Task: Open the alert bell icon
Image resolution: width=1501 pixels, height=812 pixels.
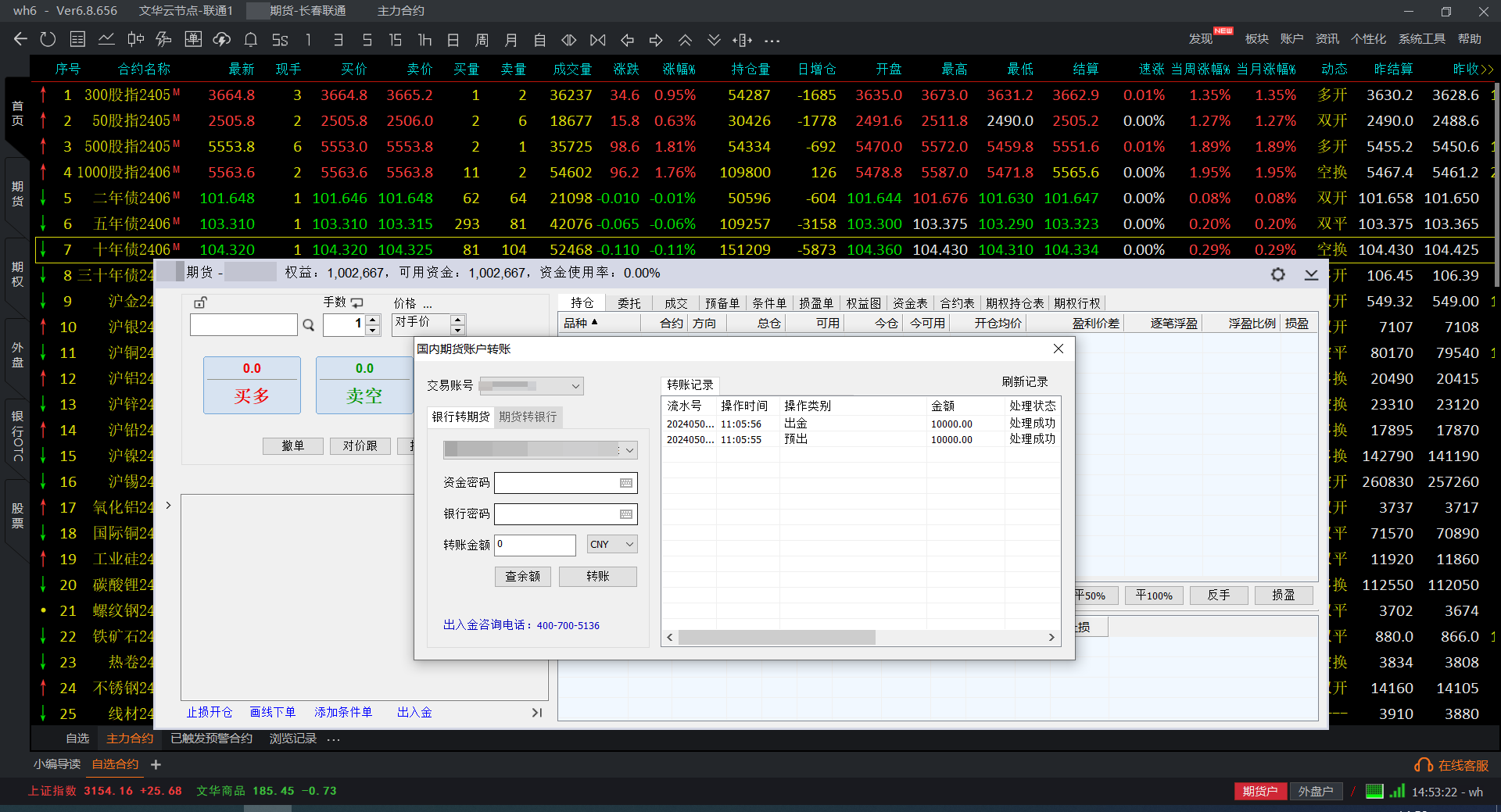Action: [251, 39]
